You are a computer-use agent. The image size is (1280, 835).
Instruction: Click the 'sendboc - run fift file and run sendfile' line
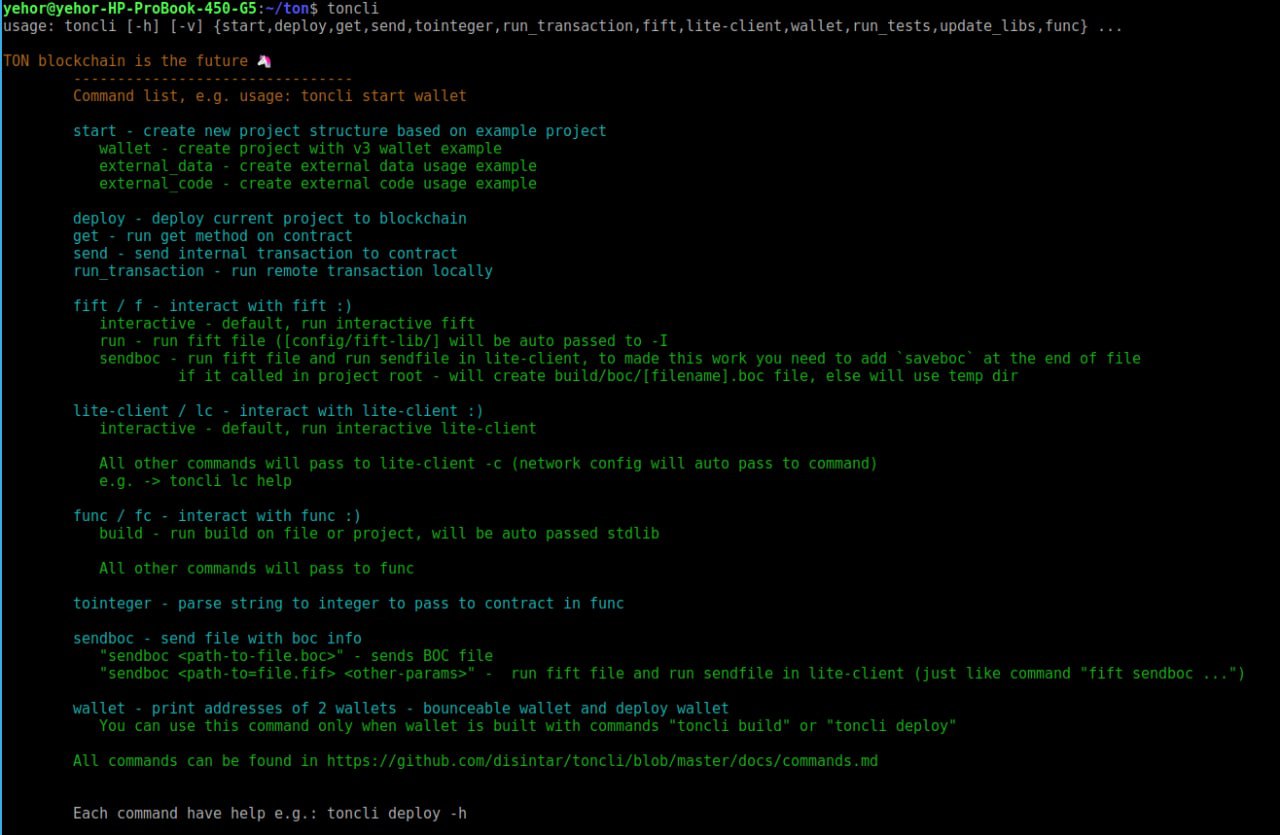pos(620,358)
